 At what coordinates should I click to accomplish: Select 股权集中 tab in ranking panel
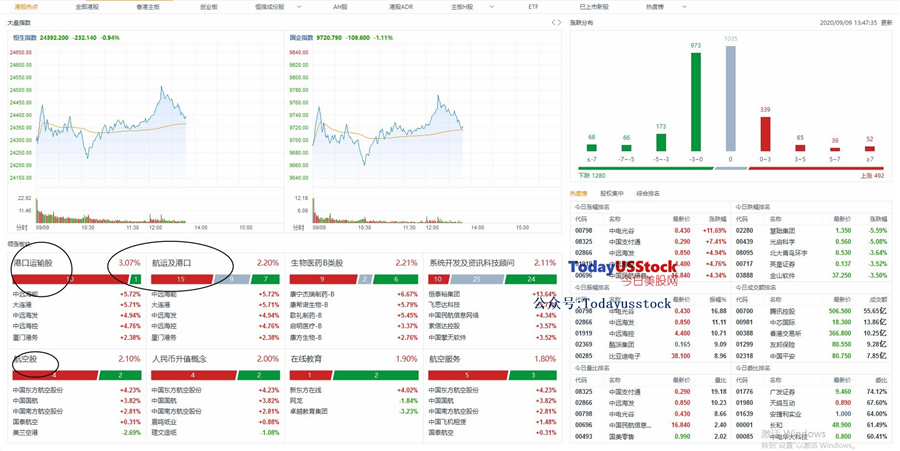click(x=612, y=193)
